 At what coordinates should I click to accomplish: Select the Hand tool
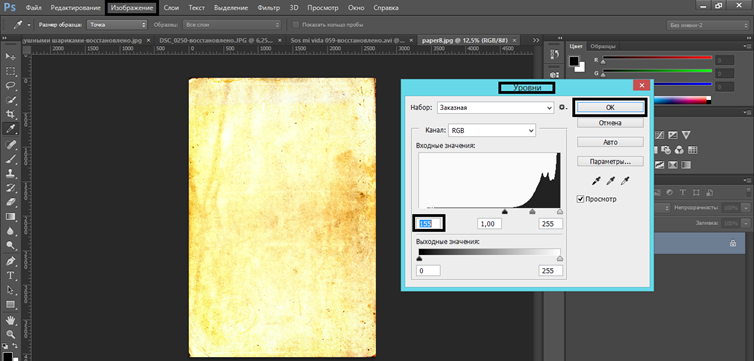(x=10, y=320)
